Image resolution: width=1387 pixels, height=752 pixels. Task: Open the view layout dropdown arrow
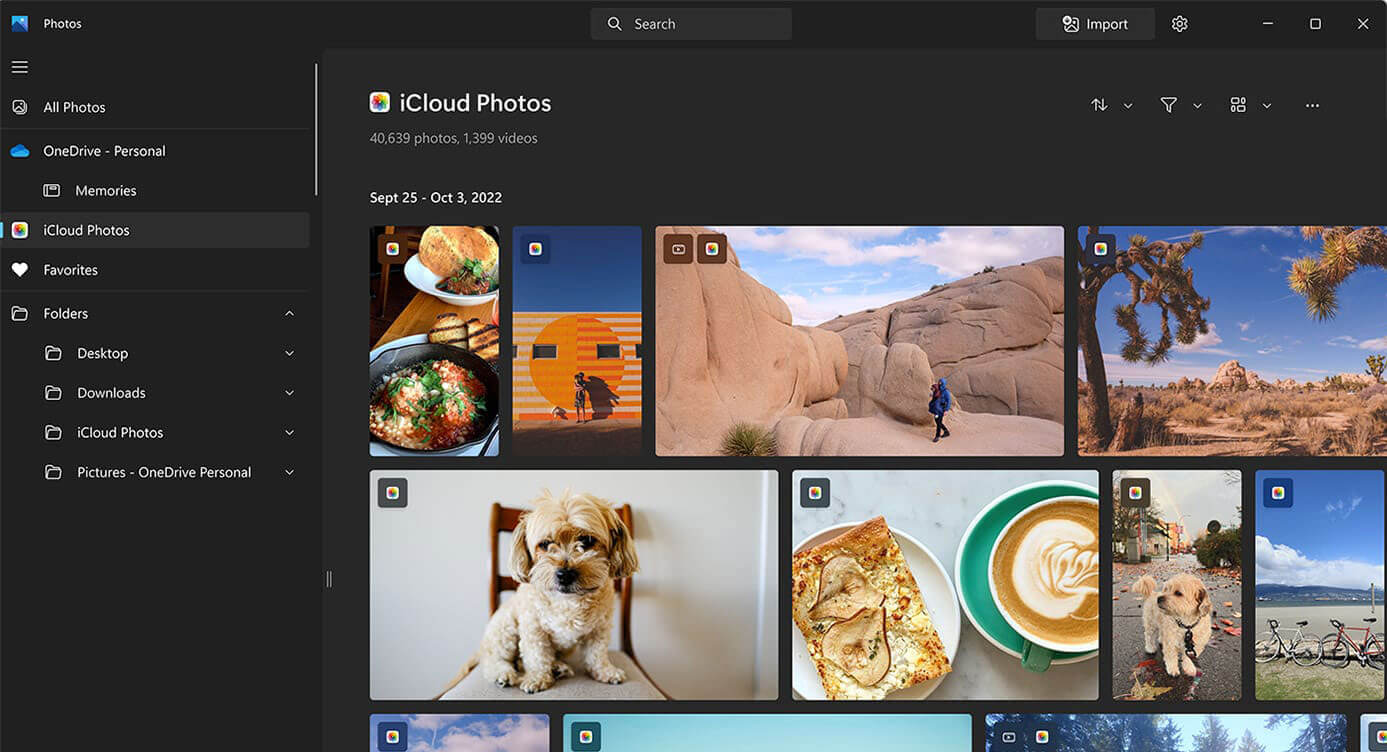pyautogui.click(x=1267, y=106)
